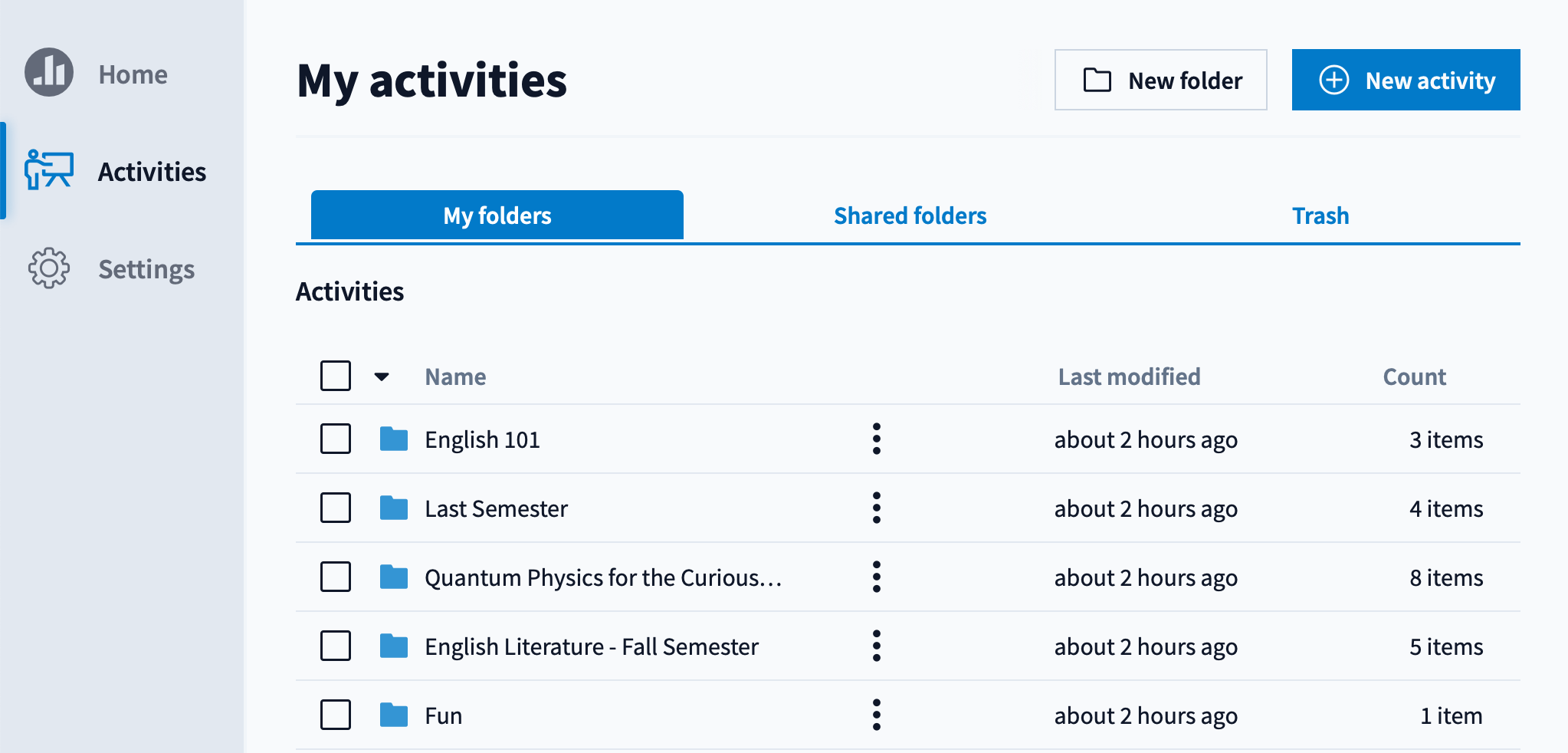The image size is (1568, 753).
Task: Click the Home bar-chart logo icon
Action: pos(49,72)
